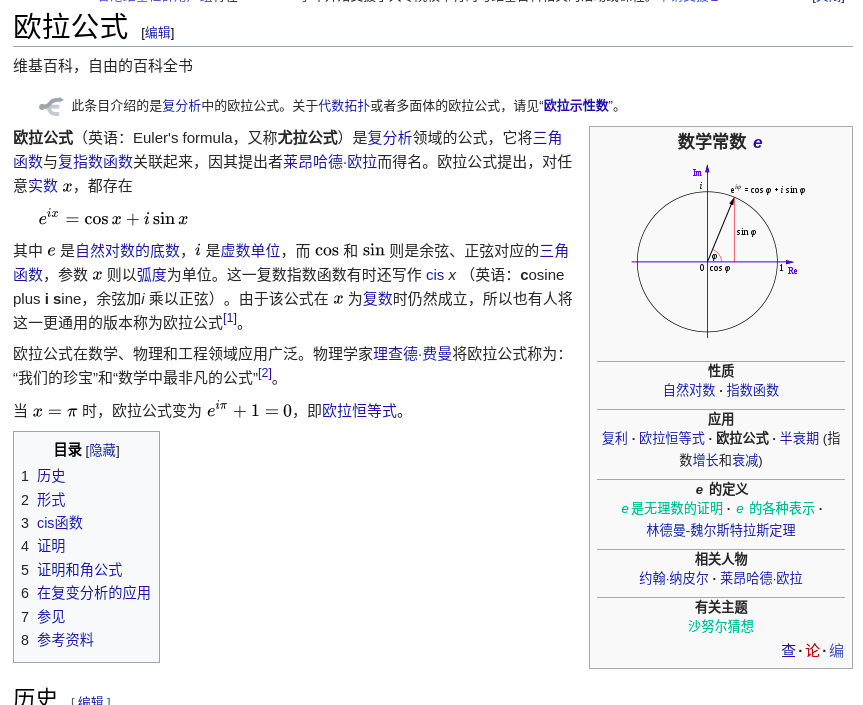Screen dimensions: 863x705
Task: Open the 弧度 link
Action: tap(151, 275)
